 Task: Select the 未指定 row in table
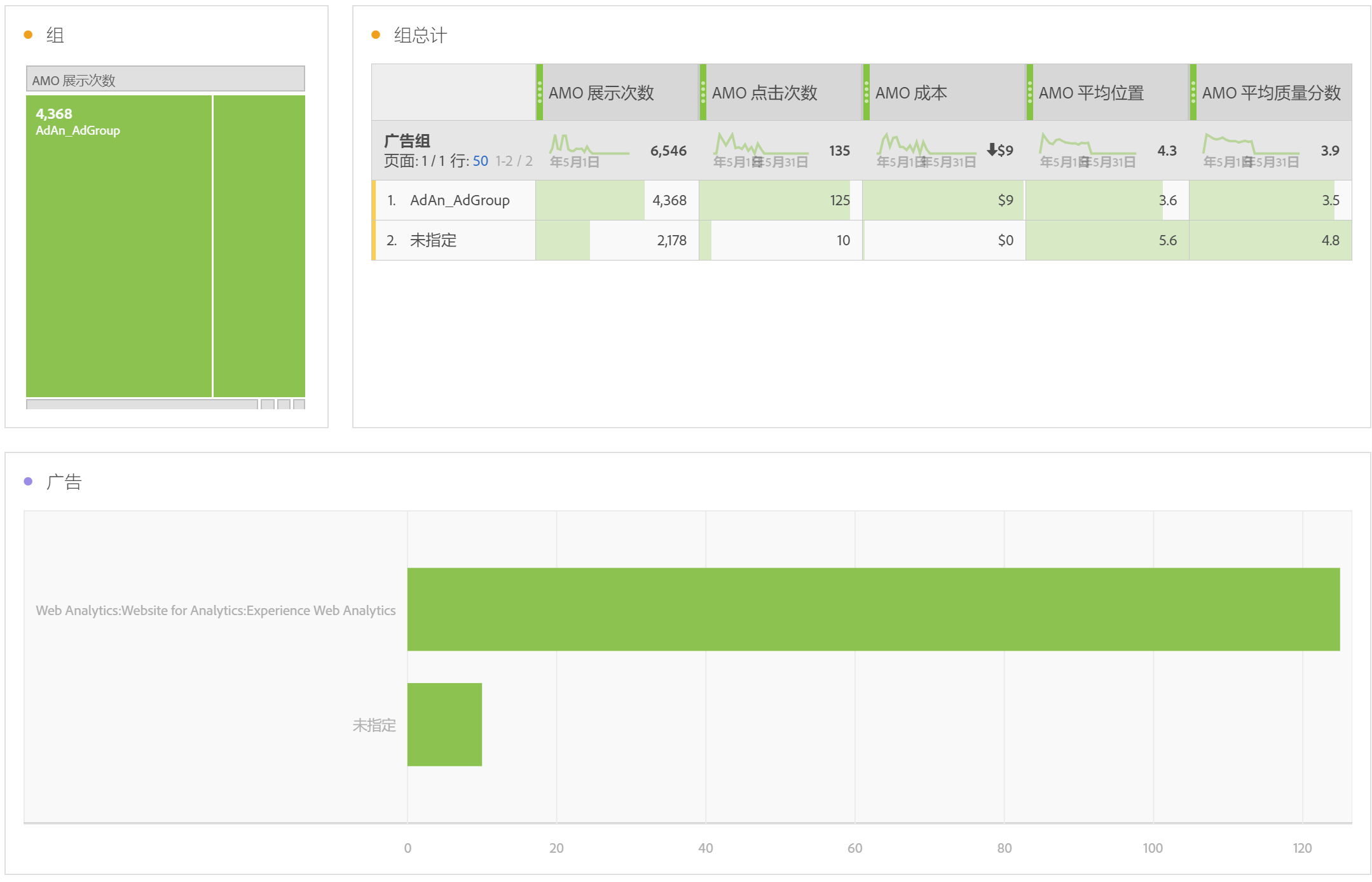(x=433, y=240)
